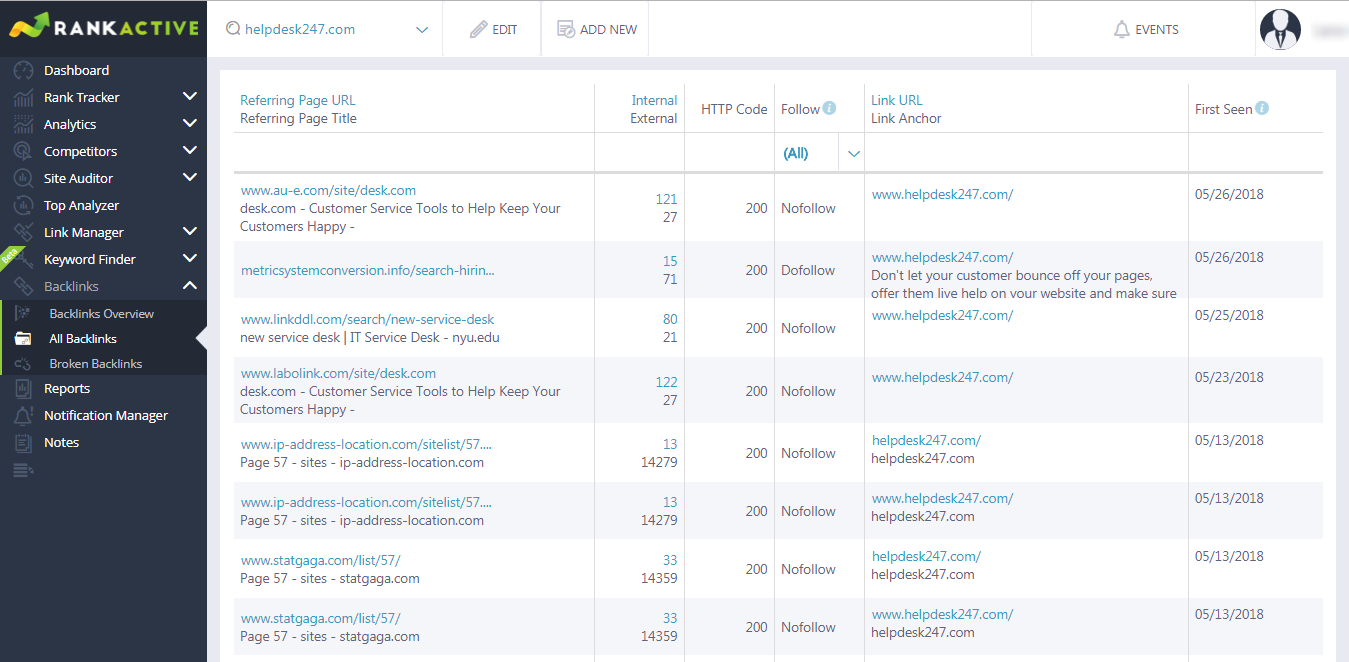Viewport: 1349px width, 662px height.
Task: Click the EVENTS bell icon
Action: [1122, 30]
